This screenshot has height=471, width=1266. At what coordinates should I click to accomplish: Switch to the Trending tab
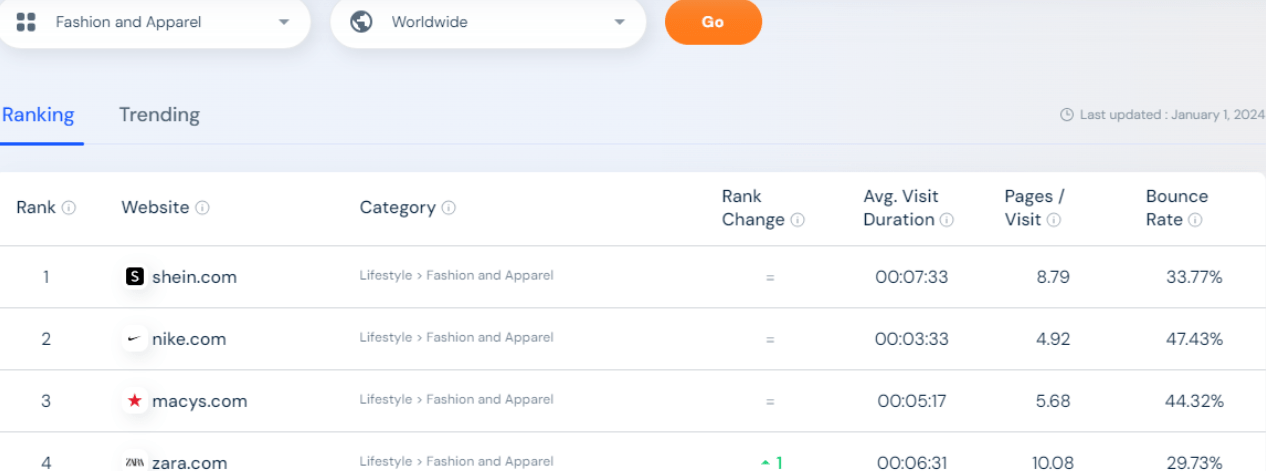159,115
